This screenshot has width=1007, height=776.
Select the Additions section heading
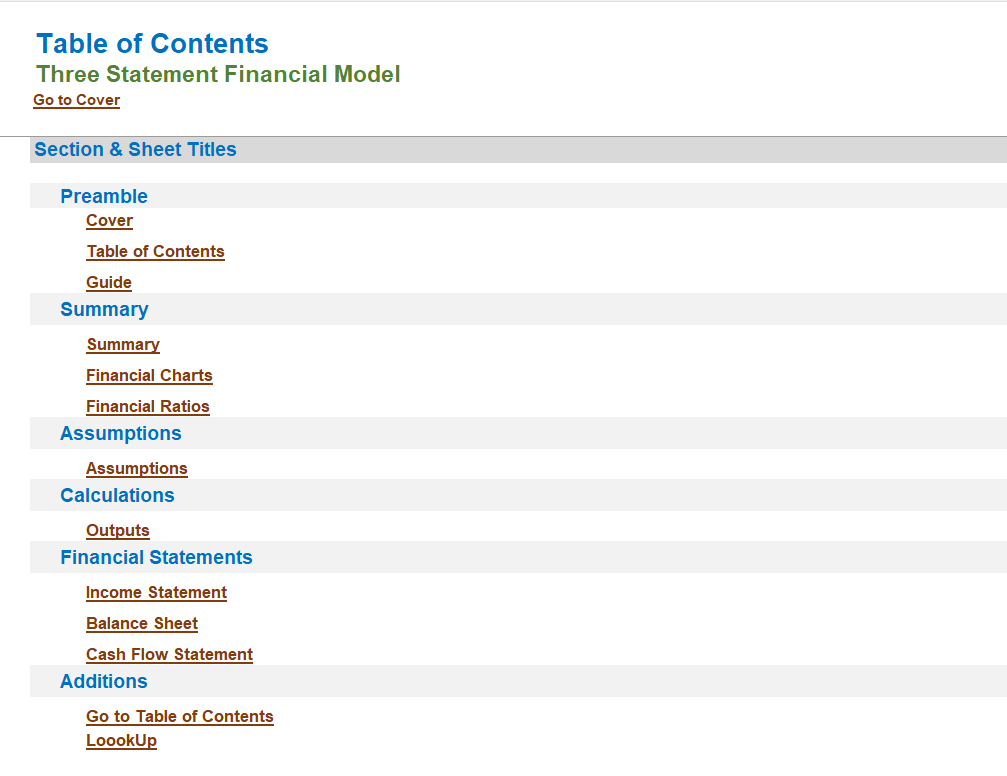click(x=104, y=681)
